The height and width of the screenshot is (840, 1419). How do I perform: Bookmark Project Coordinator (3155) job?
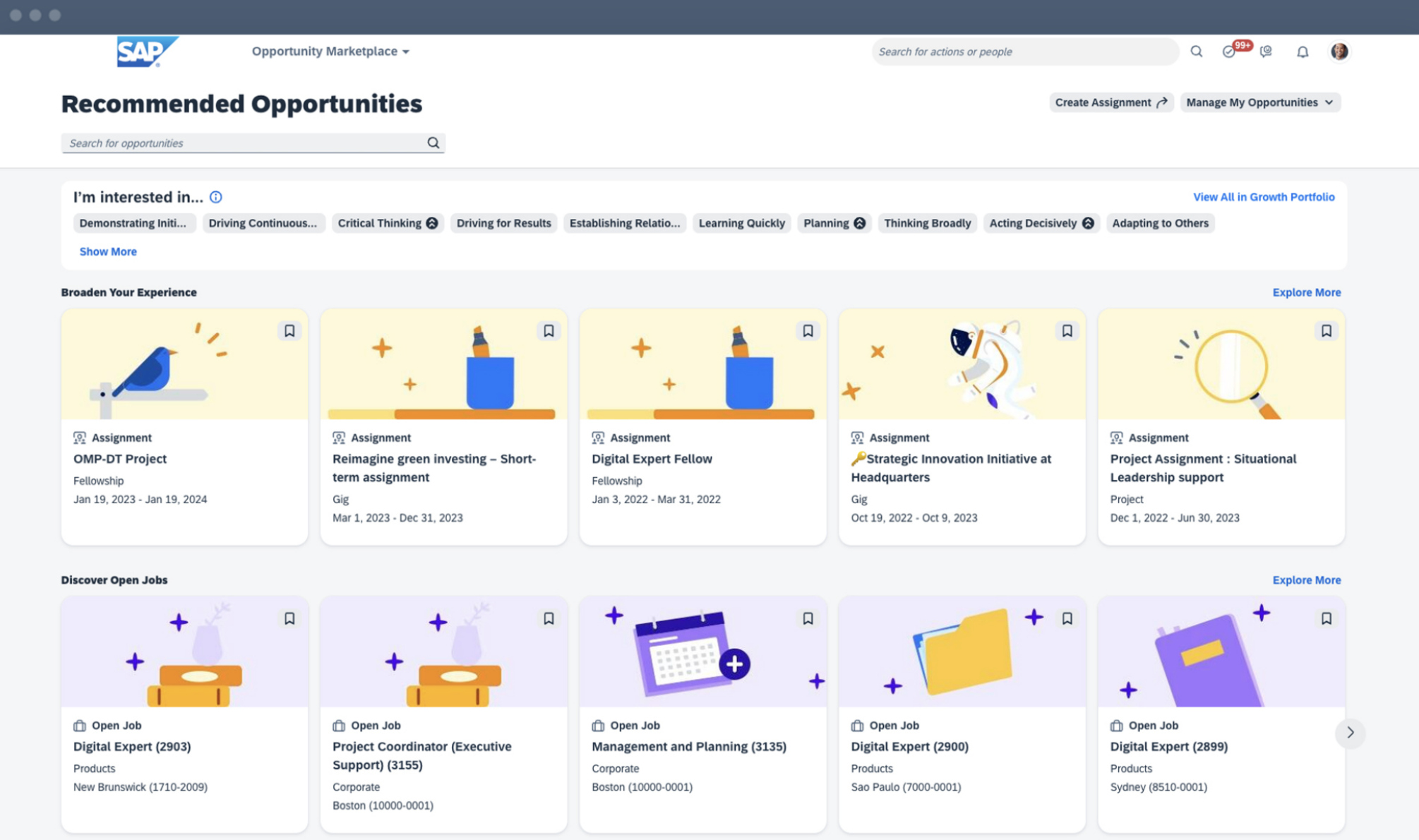549,618
